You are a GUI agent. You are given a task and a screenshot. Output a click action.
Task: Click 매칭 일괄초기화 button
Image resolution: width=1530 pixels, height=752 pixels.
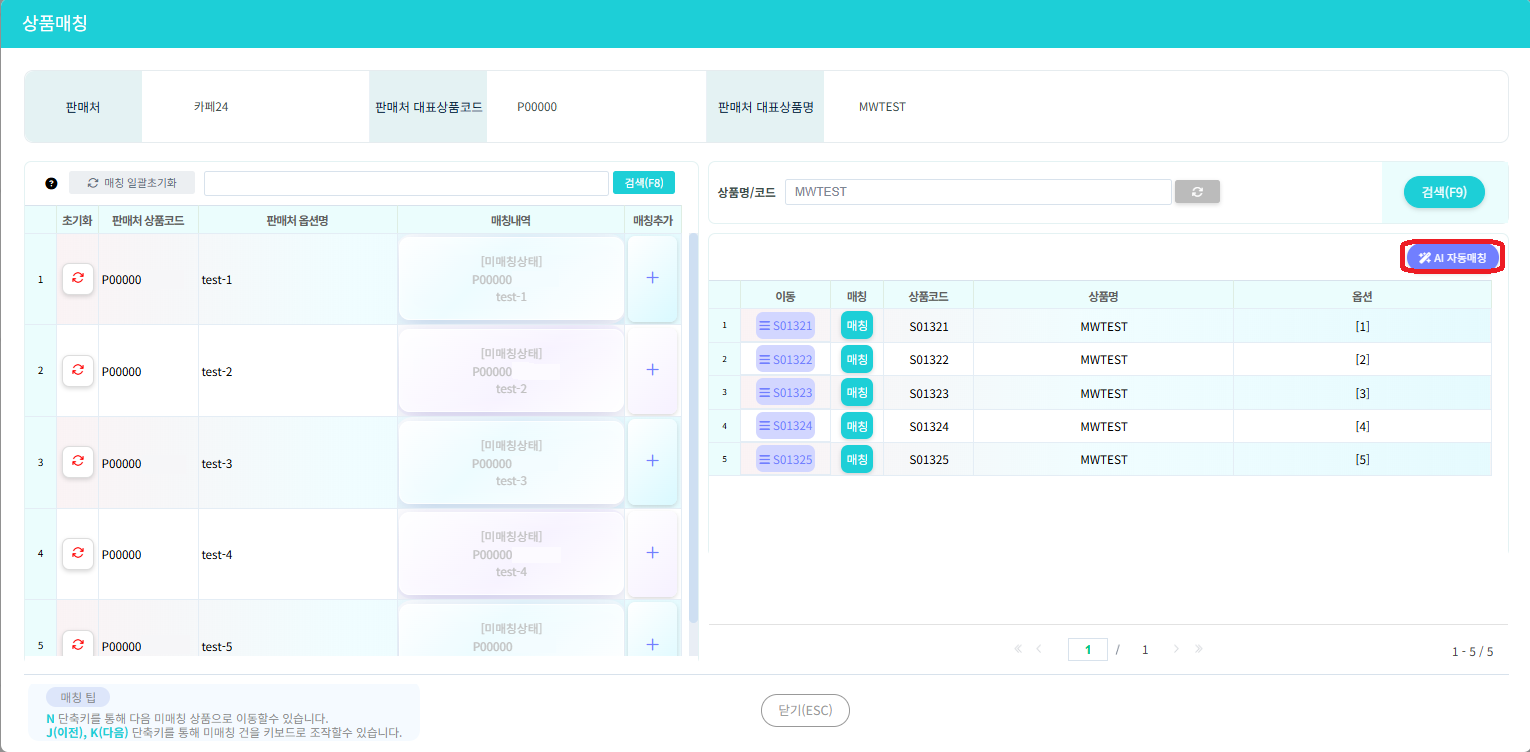click(132, 183)
